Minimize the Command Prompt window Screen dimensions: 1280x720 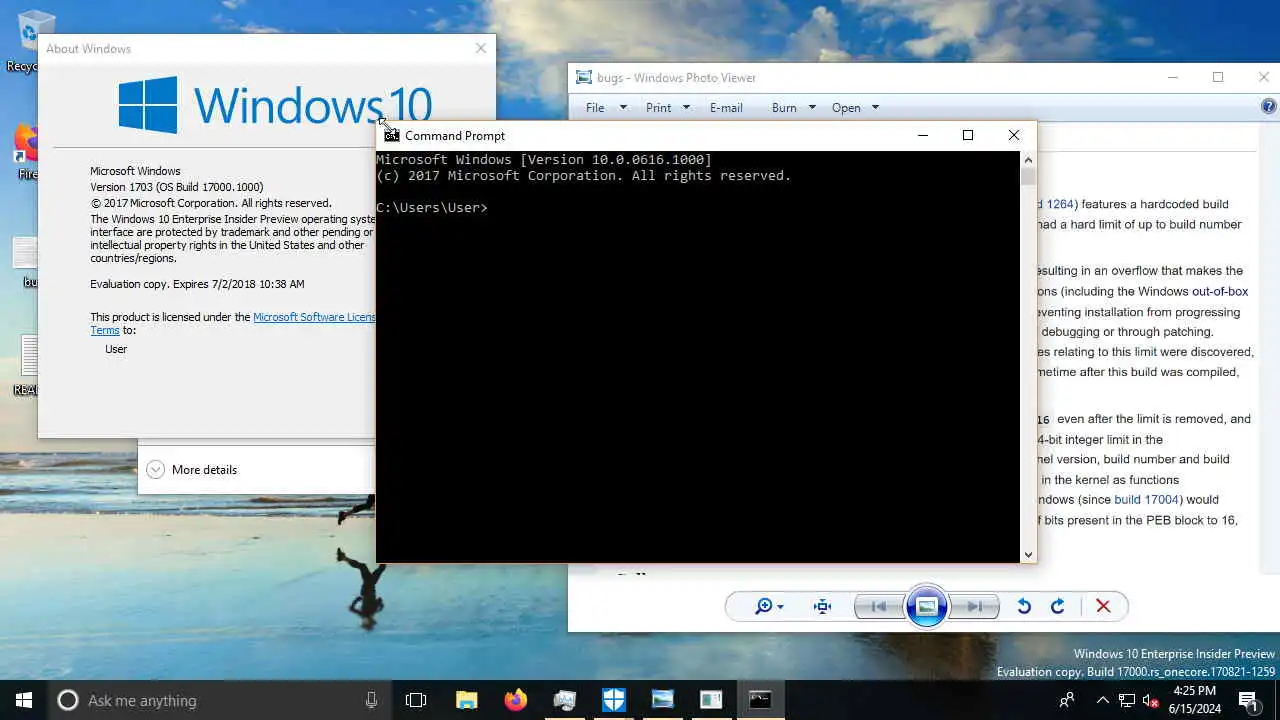[x=923, y=135]
